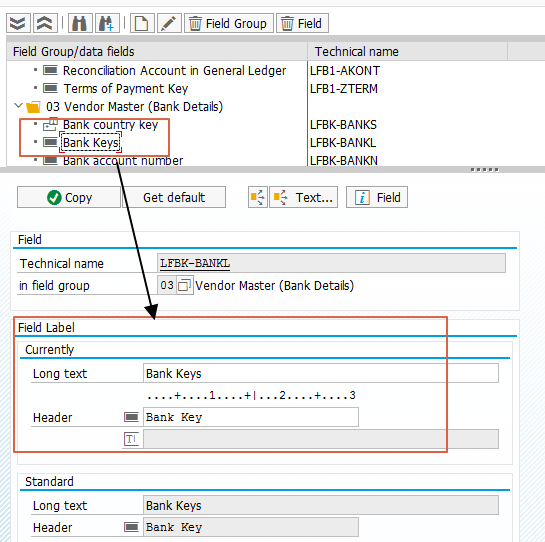Viewport: 545px width, 542px height.
Task: Click the Find binoculars icon
Action: (80, 23)
